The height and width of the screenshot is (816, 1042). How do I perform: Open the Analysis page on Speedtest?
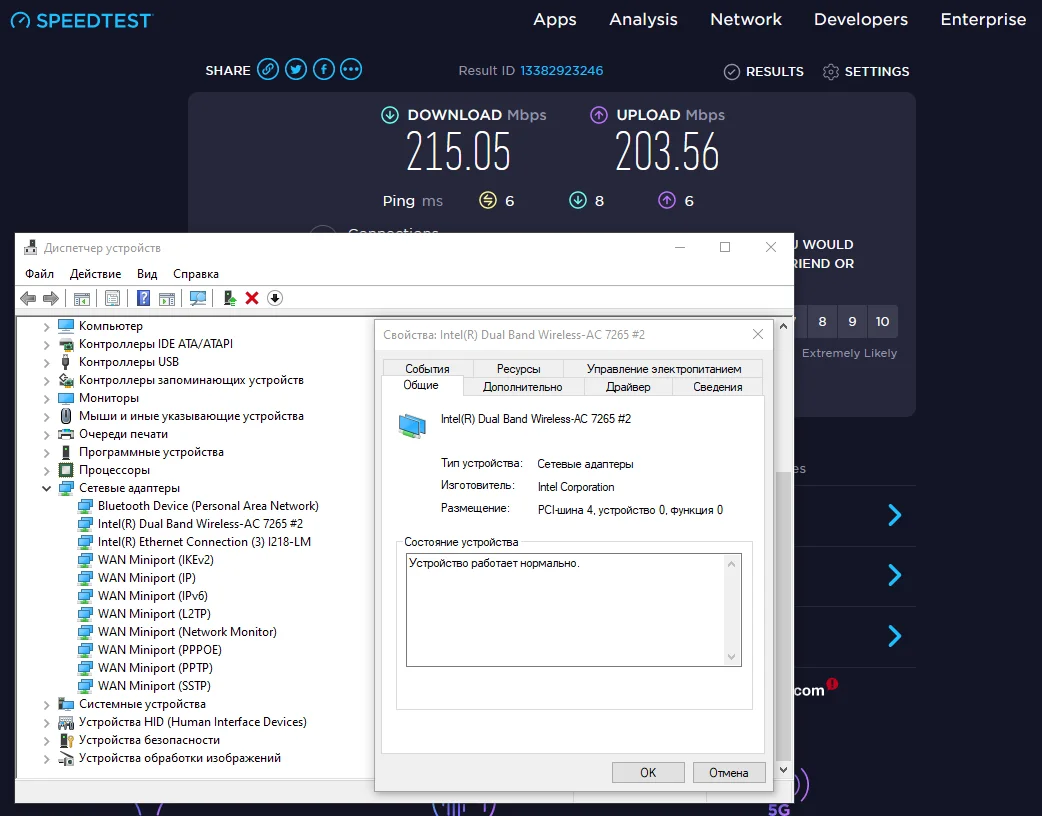pos(643,20)
